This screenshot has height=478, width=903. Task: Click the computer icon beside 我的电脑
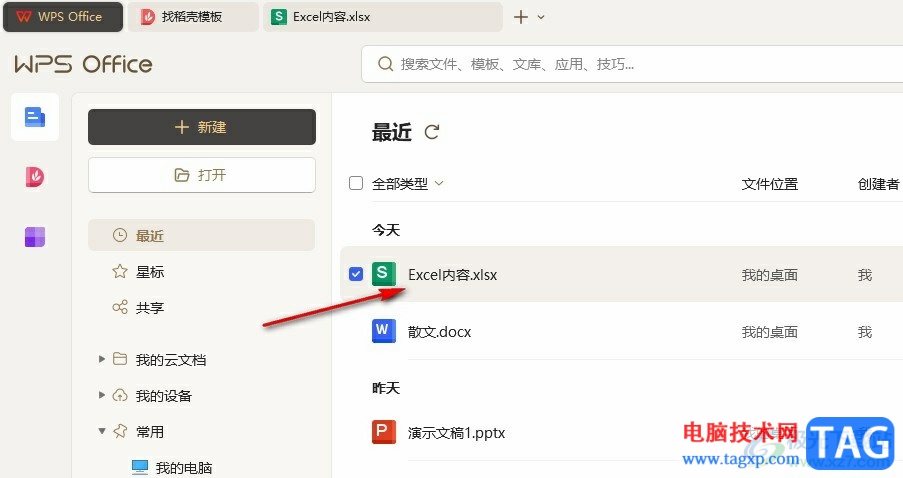(x=140, y=467)
